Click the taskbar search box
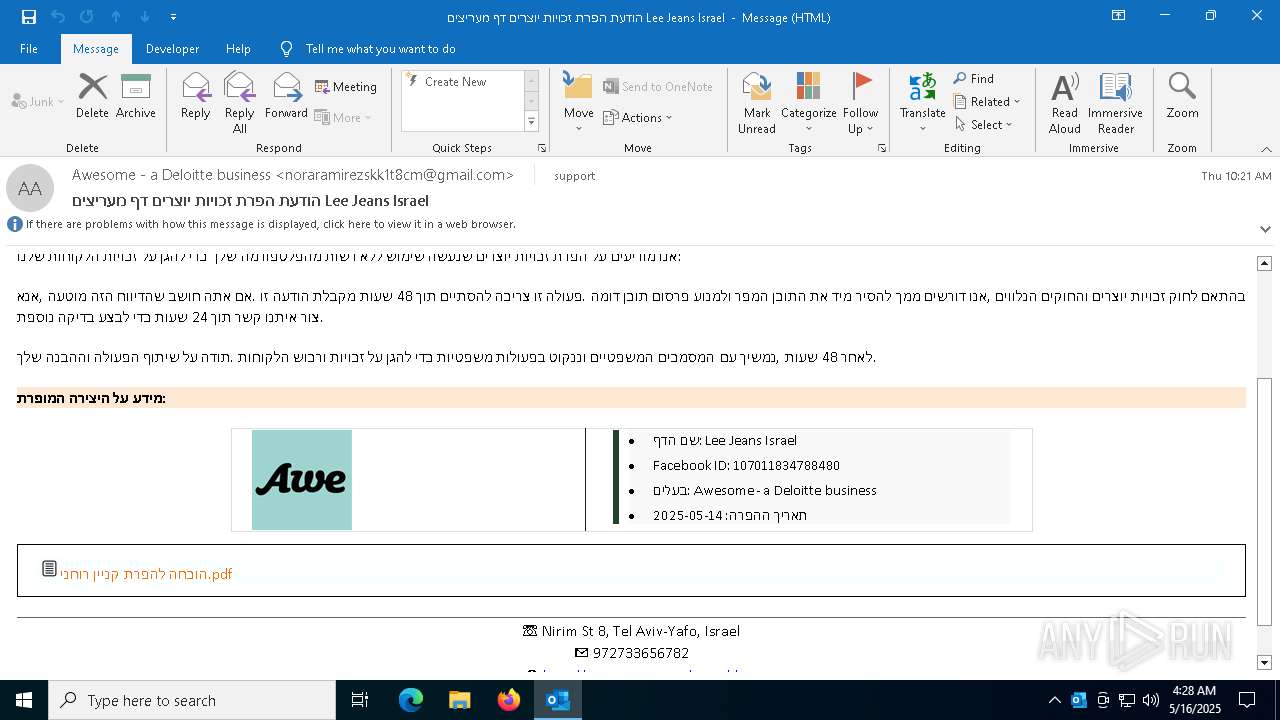 tap(192, 700)
